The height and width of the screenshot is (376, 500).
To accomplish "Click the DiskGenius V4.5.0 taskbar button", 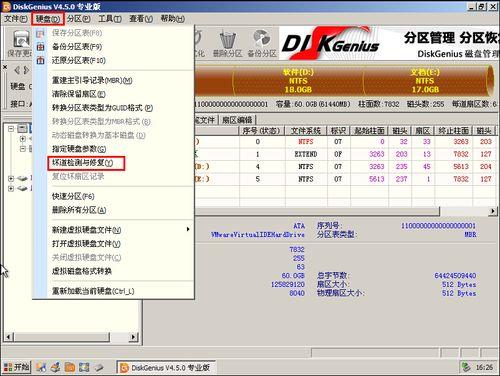I will pyautogui.click(x=166, y=368).
